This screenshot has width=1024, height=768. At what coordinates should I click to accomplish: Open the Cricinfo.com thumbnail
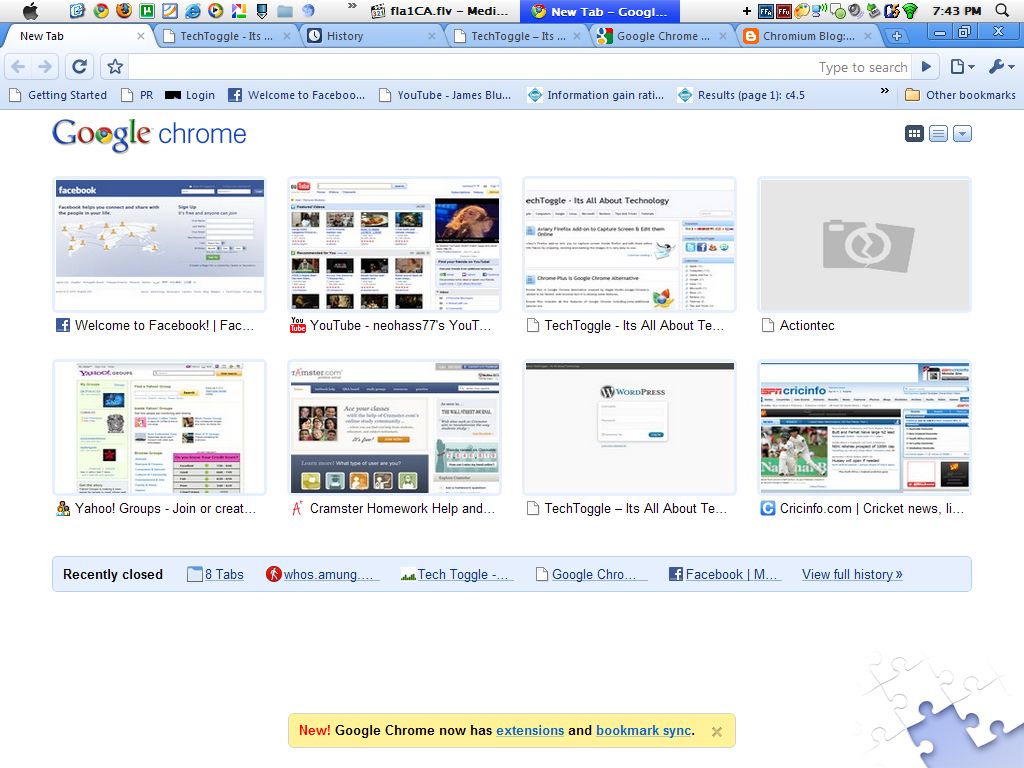(865, 427)
